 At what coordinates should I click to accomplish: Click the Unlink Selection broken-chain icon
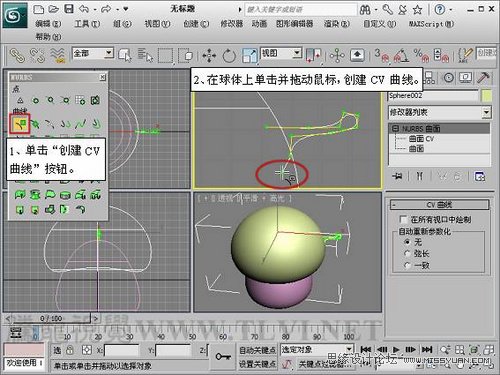37,55
